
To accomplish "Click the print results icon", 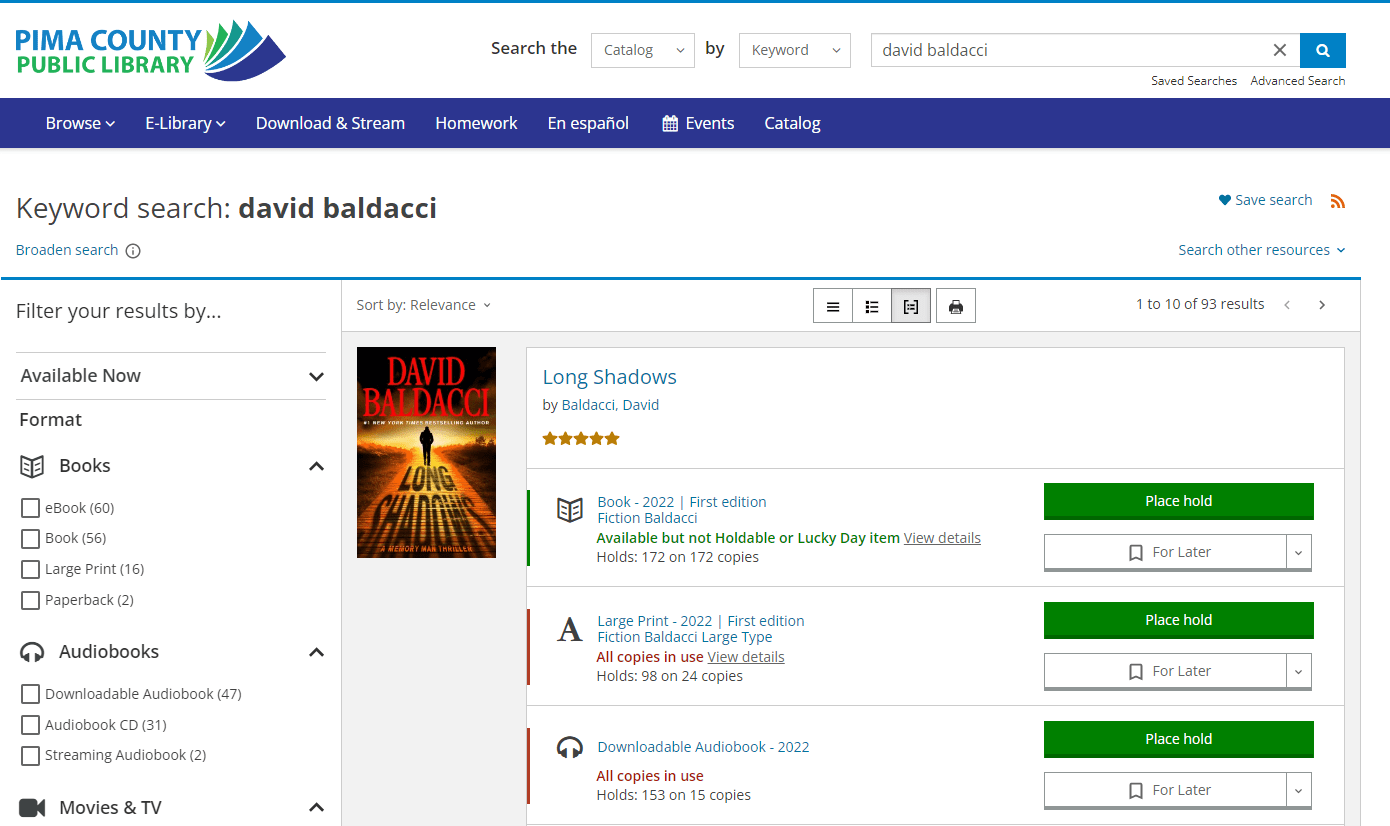I will click(x=956, y=306).
